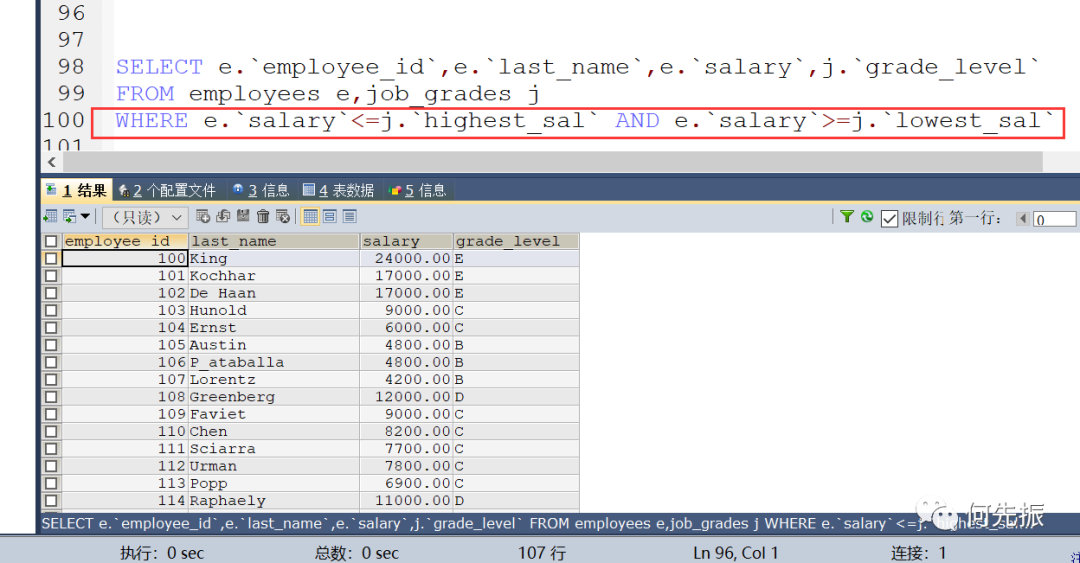Viewport: 1080px width, 563px height.
Task: Open the copy options dropdown arrow
Action: [85, 217]
